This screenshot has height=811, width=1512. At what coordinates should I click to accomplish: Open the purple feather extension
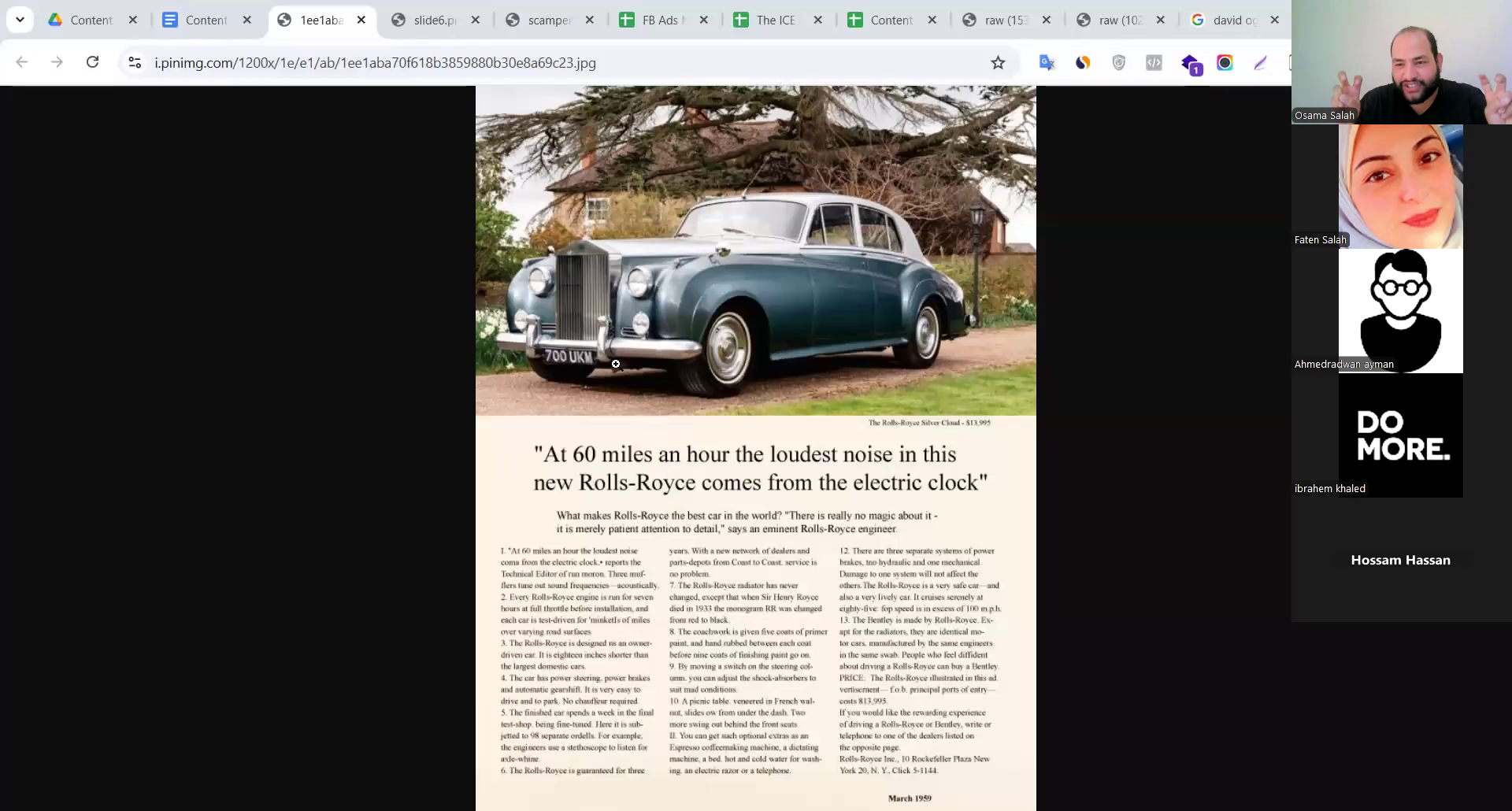pos(1260,62)
